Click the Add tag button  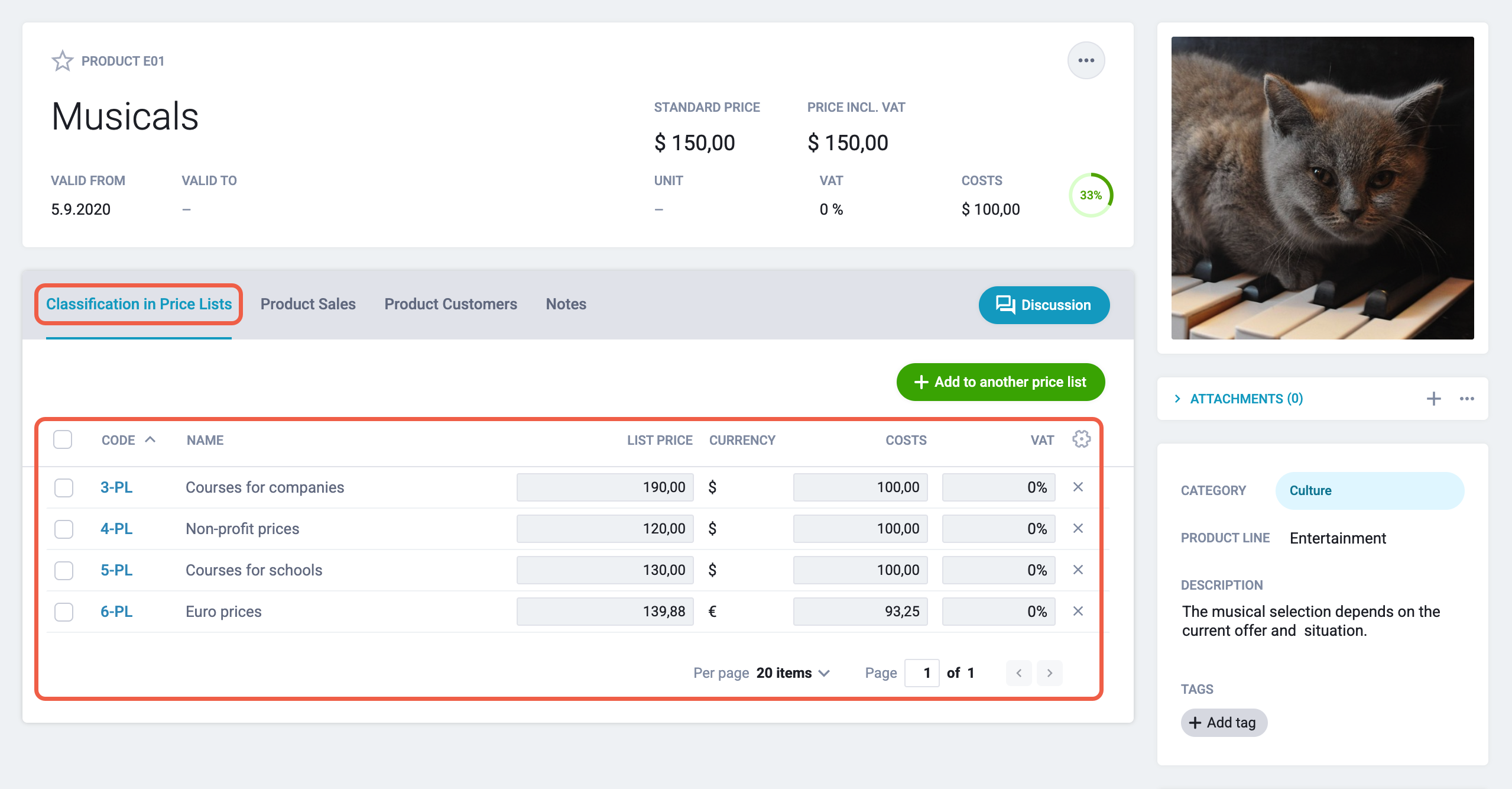1224,723
